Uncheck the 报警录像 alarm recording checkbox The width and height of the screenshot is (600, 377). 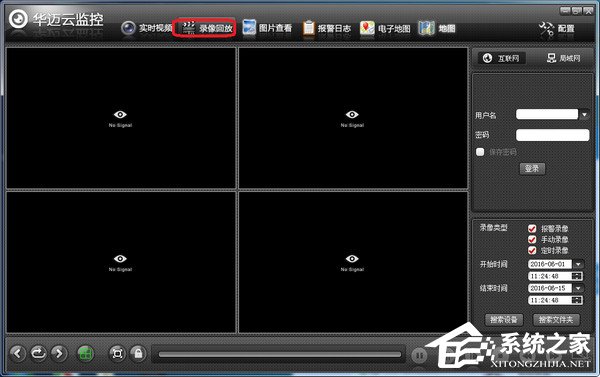pos(532,228)
